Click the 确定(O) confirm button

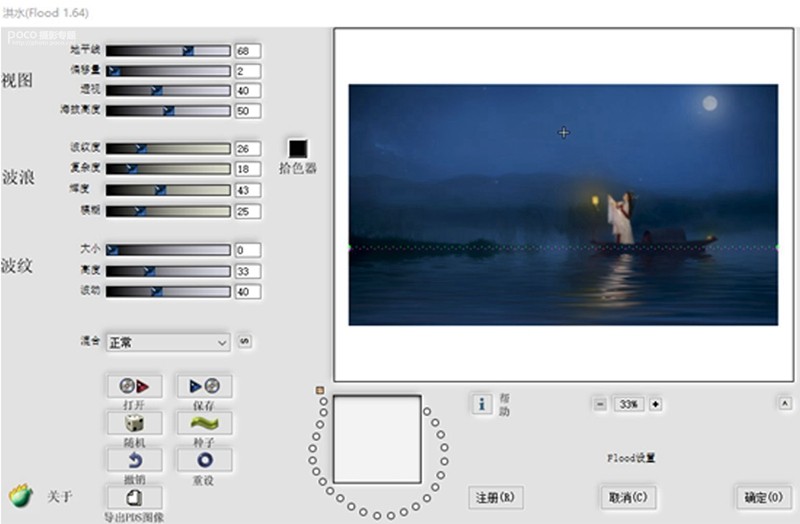[x=764, y=497]
